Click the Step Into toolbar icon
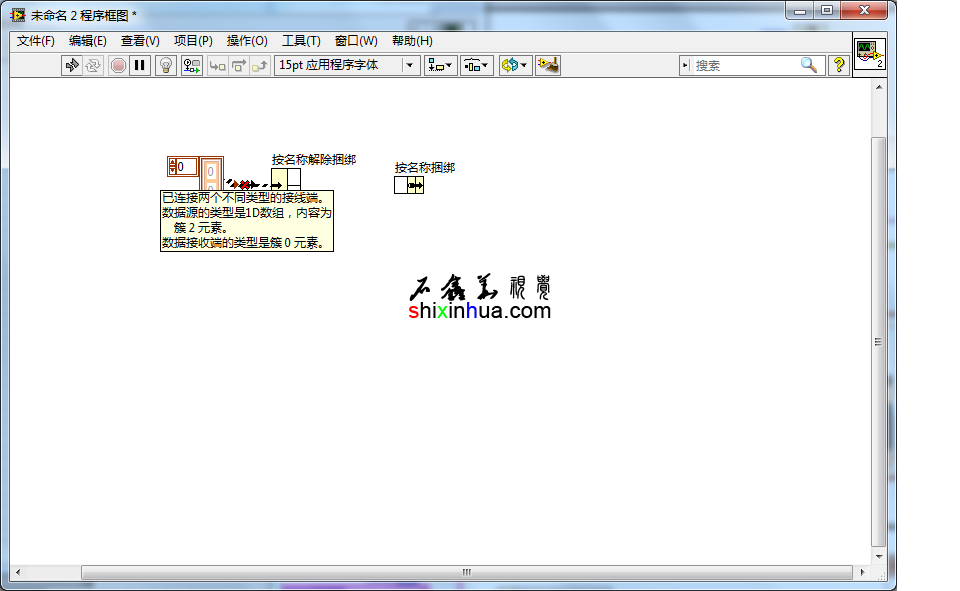960x591 pixels. tap(217, 65)
